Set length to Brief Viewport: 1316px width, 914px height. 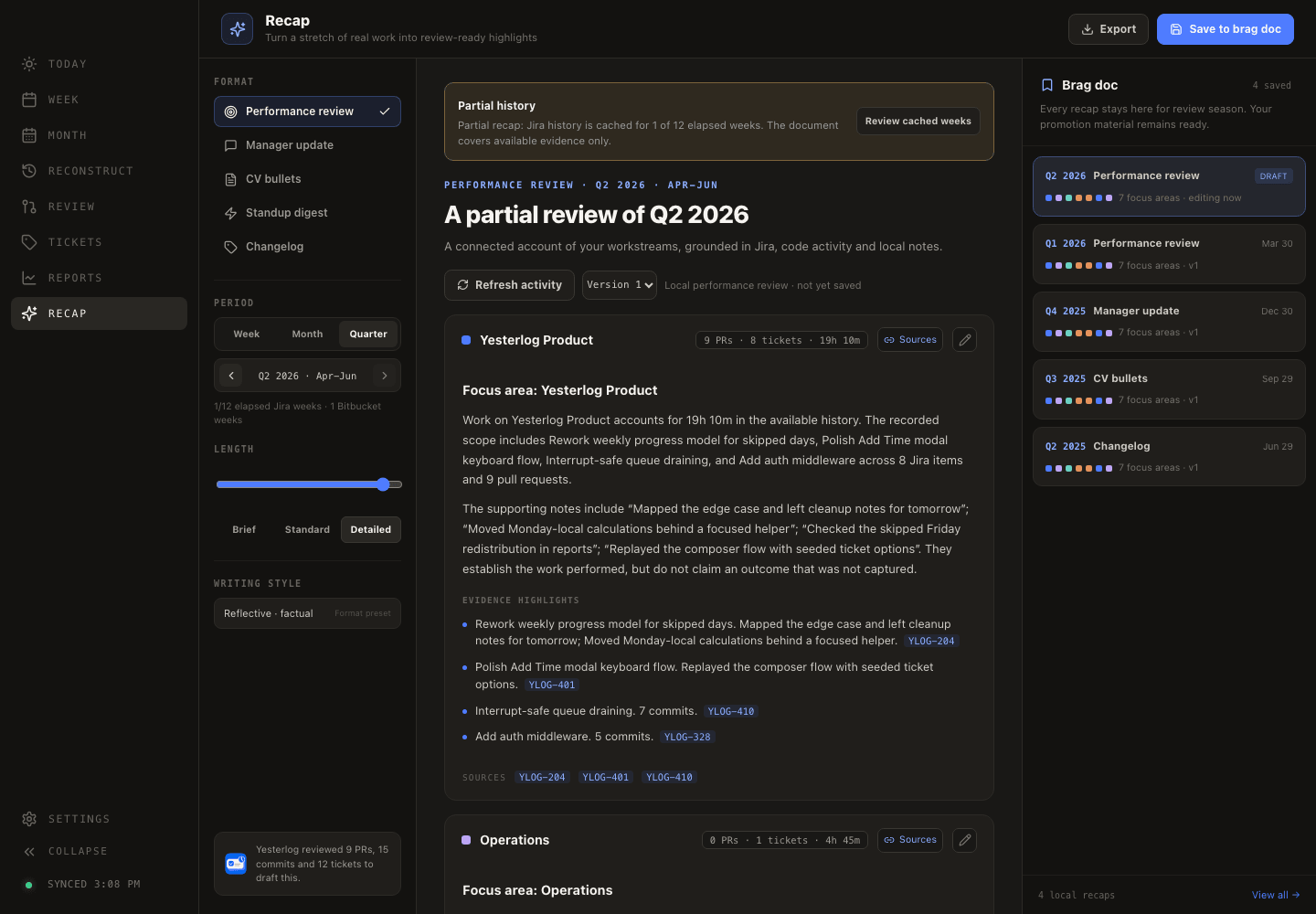point(244,530)
